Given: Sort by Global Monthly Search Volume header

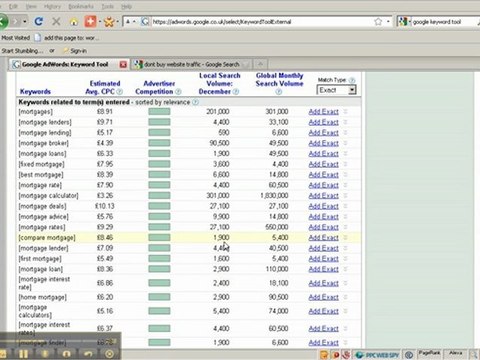Looking at the screenshot, I should click(279, 80).
